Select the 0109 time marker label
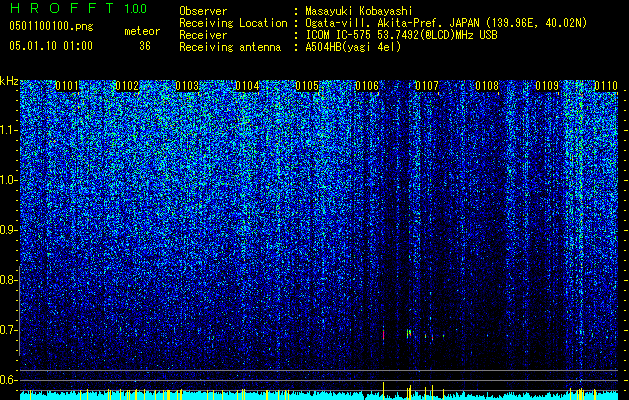Viewport: 629px width, 400px height. [547, 86]
